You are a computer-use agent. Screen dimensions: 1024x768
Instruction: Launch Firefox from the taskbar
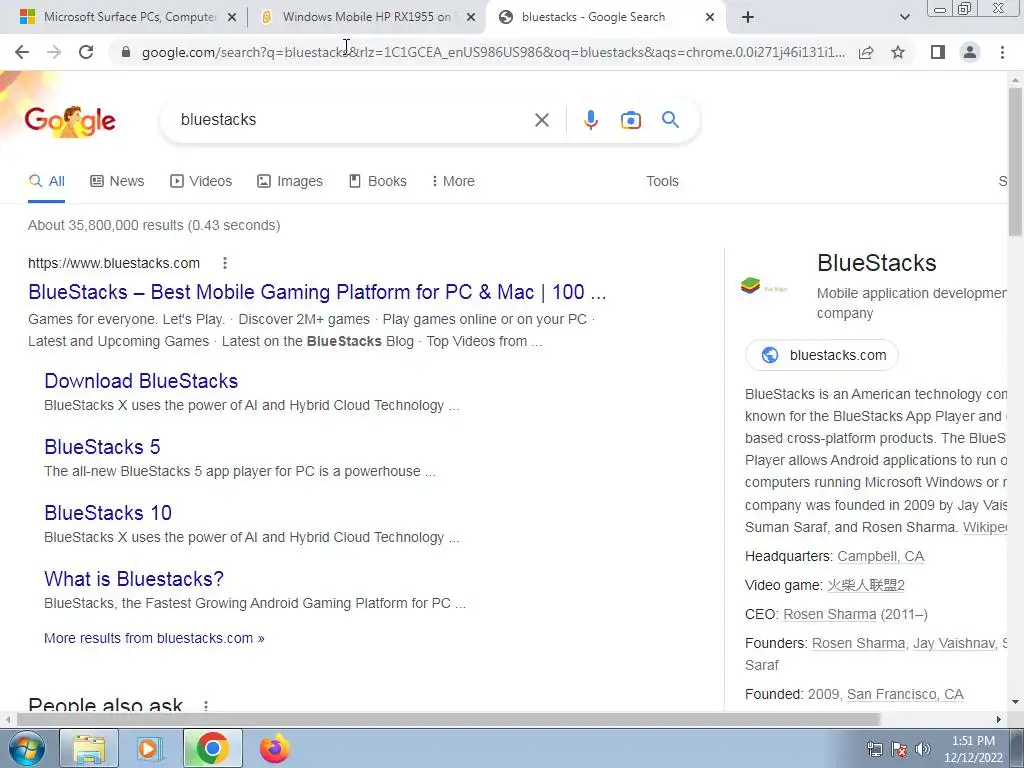[x=274, y=748]
